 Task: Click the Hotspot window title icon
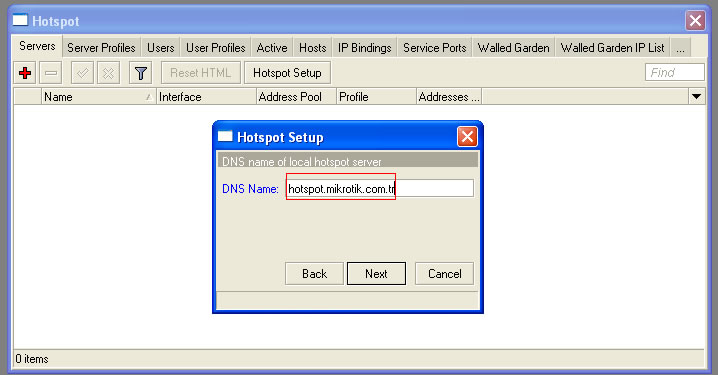click(20, 21)
